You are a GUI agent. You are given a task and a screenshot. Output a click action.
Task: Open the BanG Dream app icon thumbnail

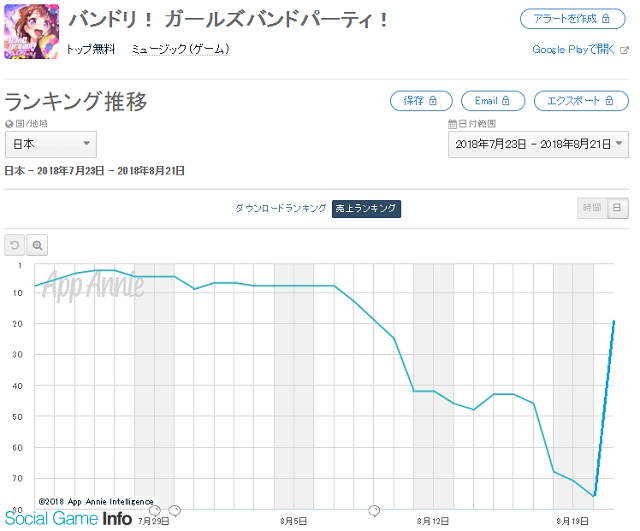pos(31,31)
